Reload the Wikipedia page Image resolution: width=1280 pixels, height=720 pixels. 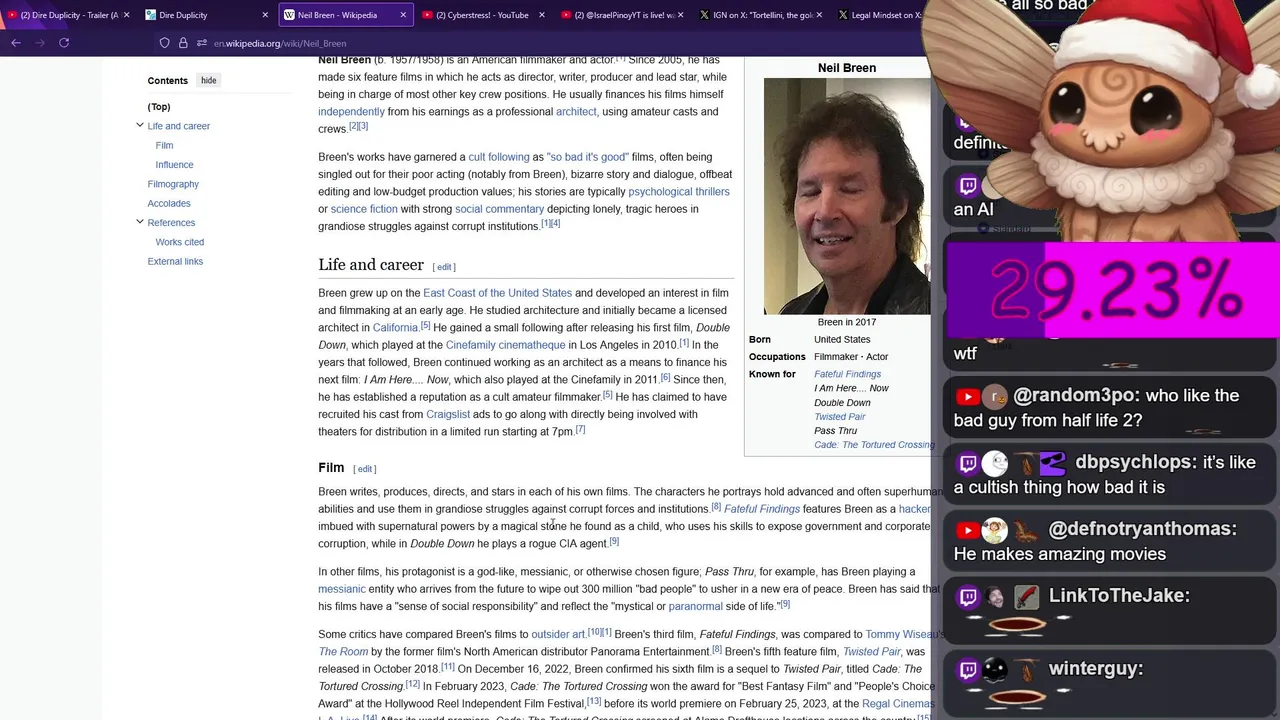coord(64,43)
